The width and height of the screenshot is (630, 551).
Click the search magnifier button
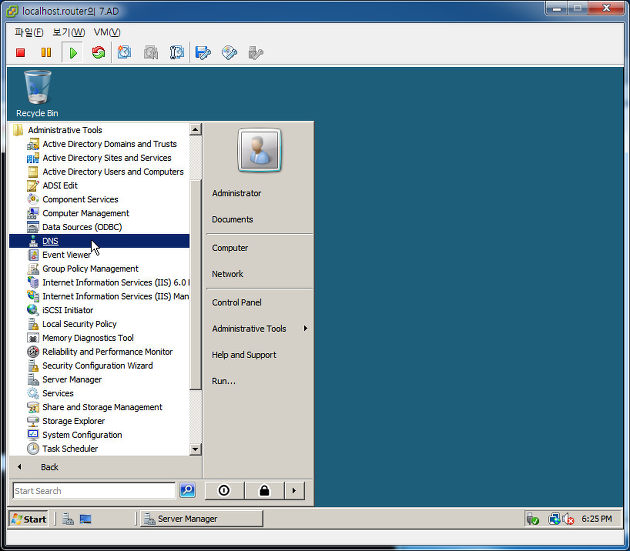(188, 490)
